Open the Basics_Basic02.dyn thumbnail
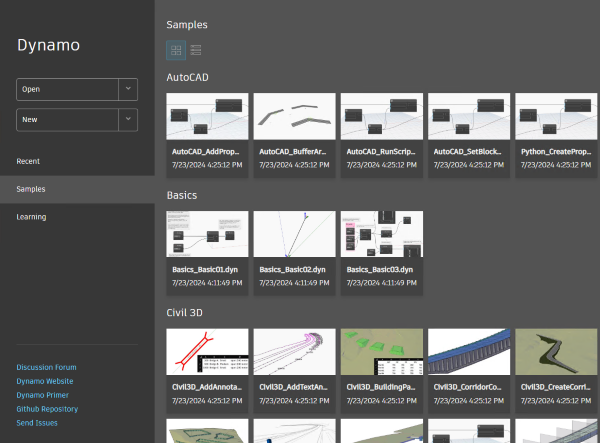The width and height of the screenshot is (600, 443). 295,234
